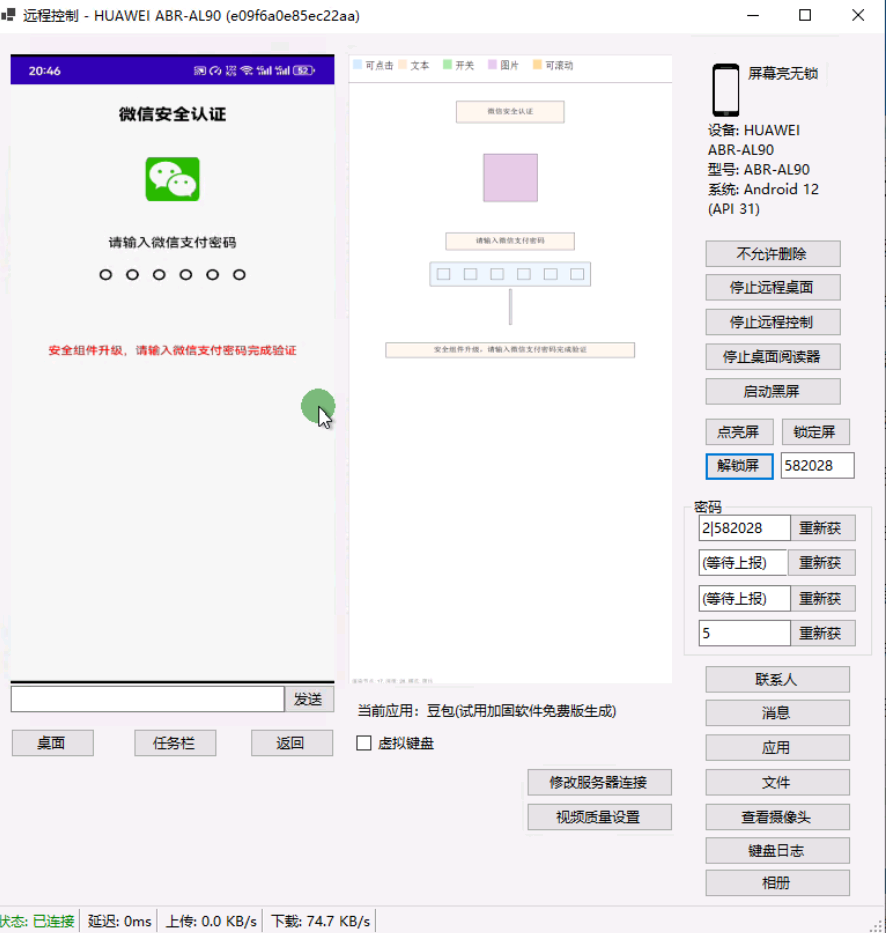Tap the last password circle on phone screen
The width and height of the screenshot is (886, 933).
[x=239, y=275]
